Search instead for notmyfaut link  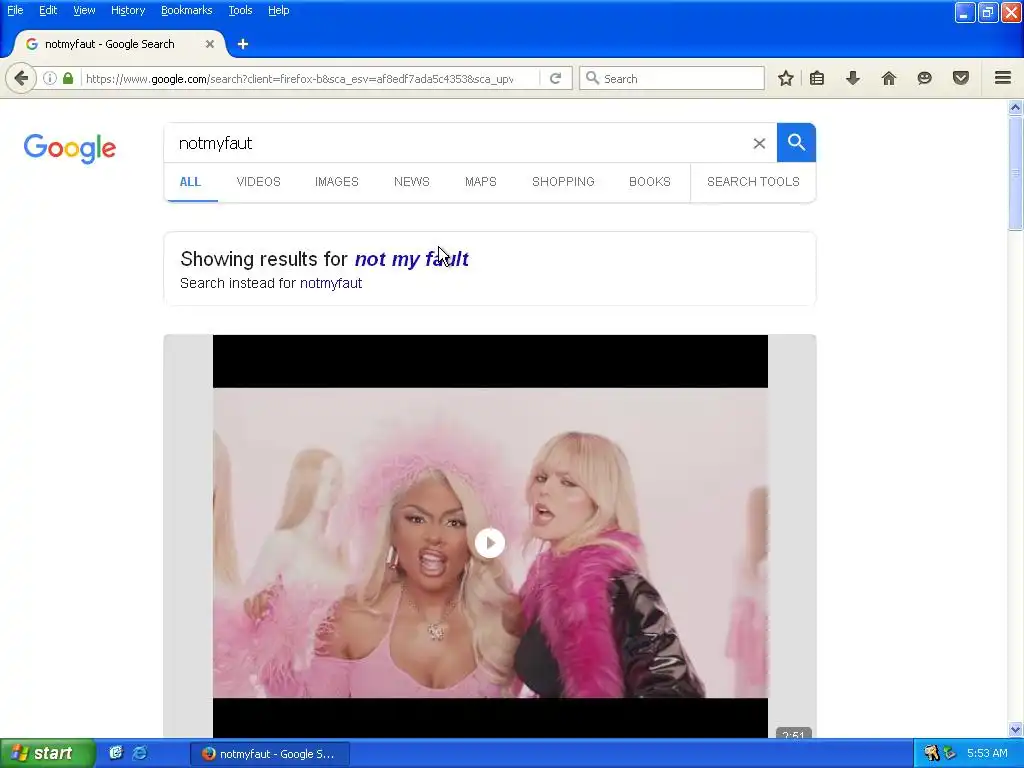330,283
